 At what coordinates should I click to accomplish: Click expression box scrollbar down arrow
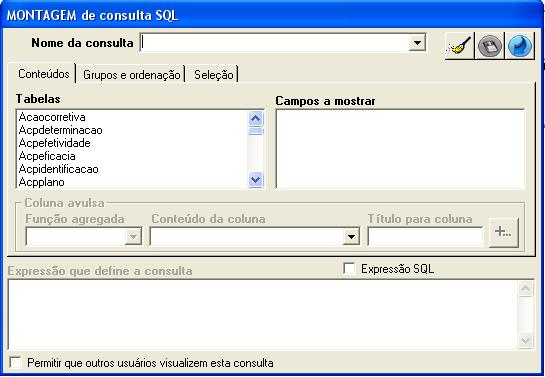click(525, 340)
